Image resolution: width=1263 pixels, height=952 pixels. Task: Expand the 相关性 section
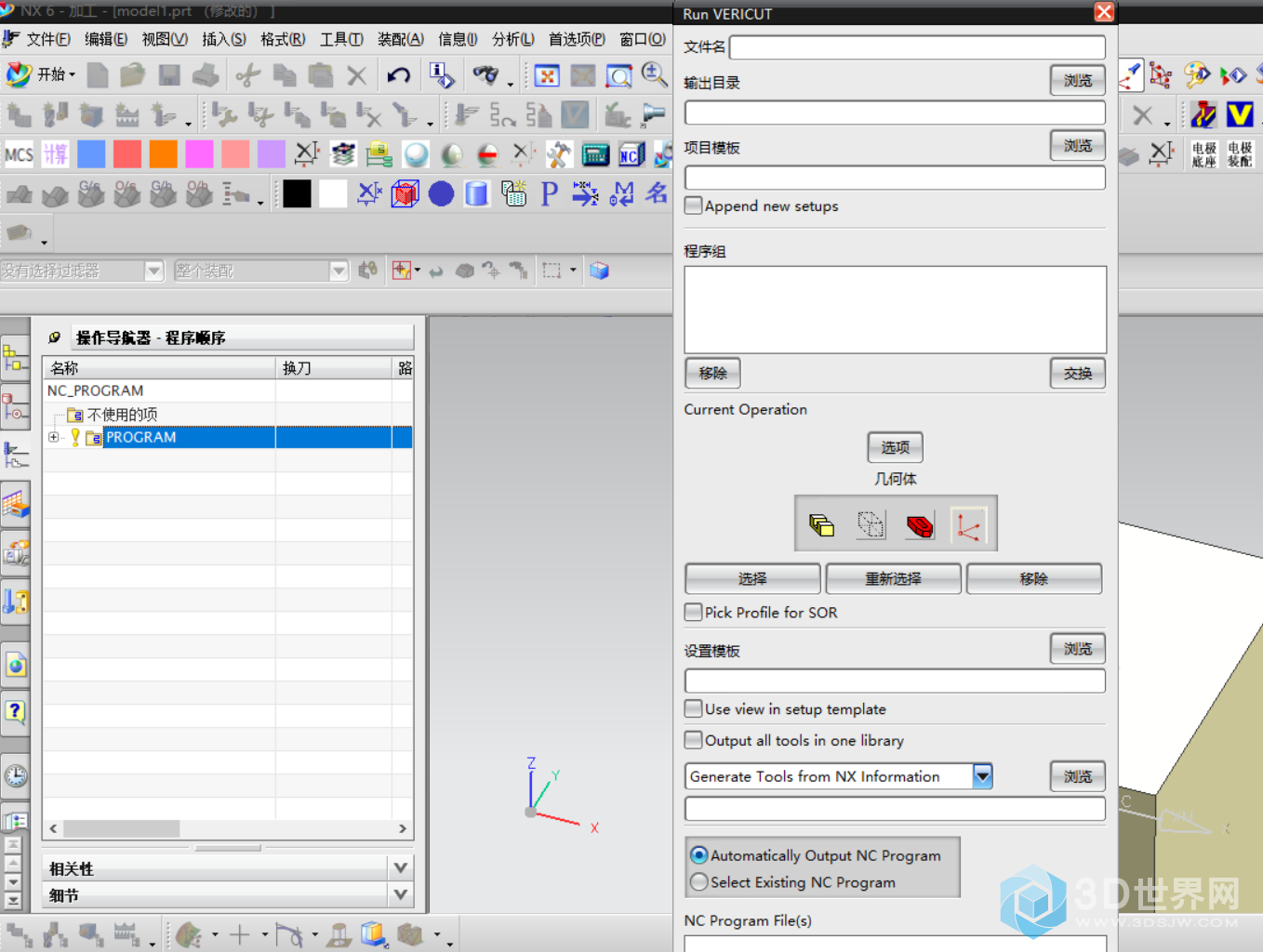click(401, 868)
